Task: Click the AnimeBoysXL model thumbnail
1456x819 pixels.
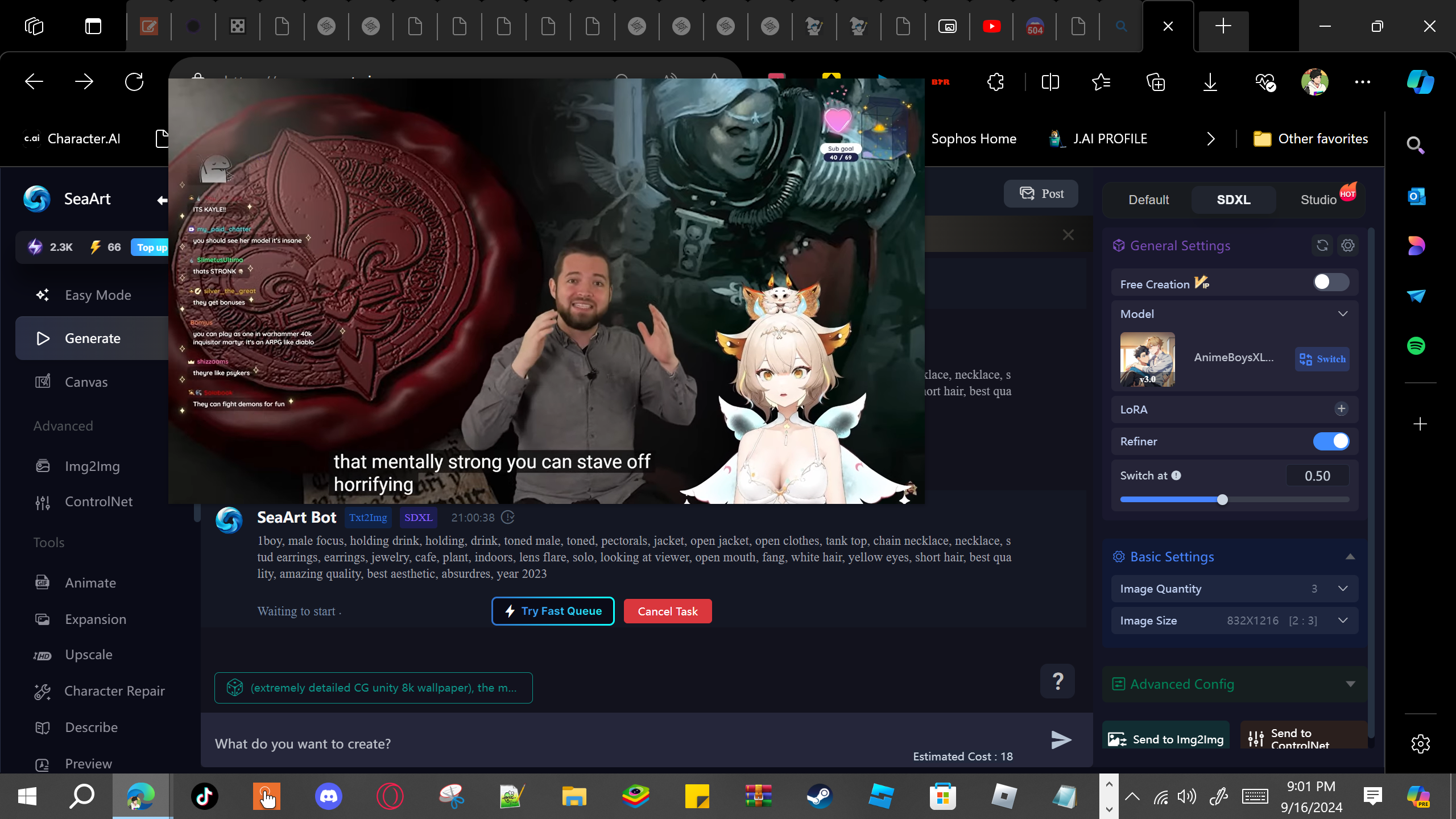Action: click(1148, 359)
